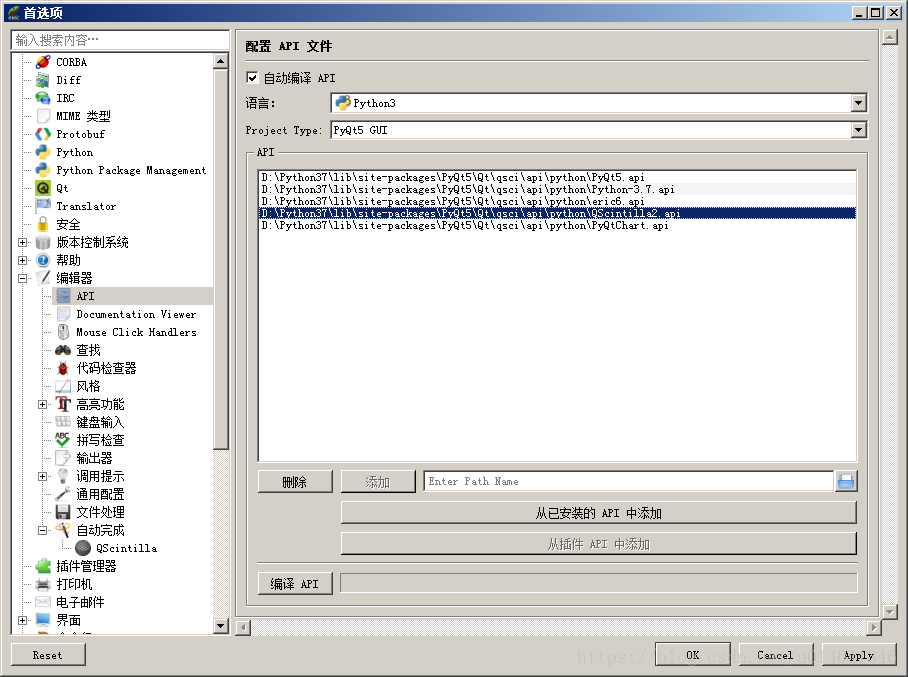Select the eric6.api list entry

click(557, 202)
